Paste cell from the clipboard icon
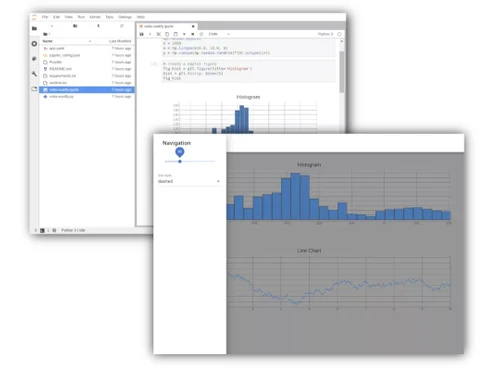 click(x=176, y=34)
